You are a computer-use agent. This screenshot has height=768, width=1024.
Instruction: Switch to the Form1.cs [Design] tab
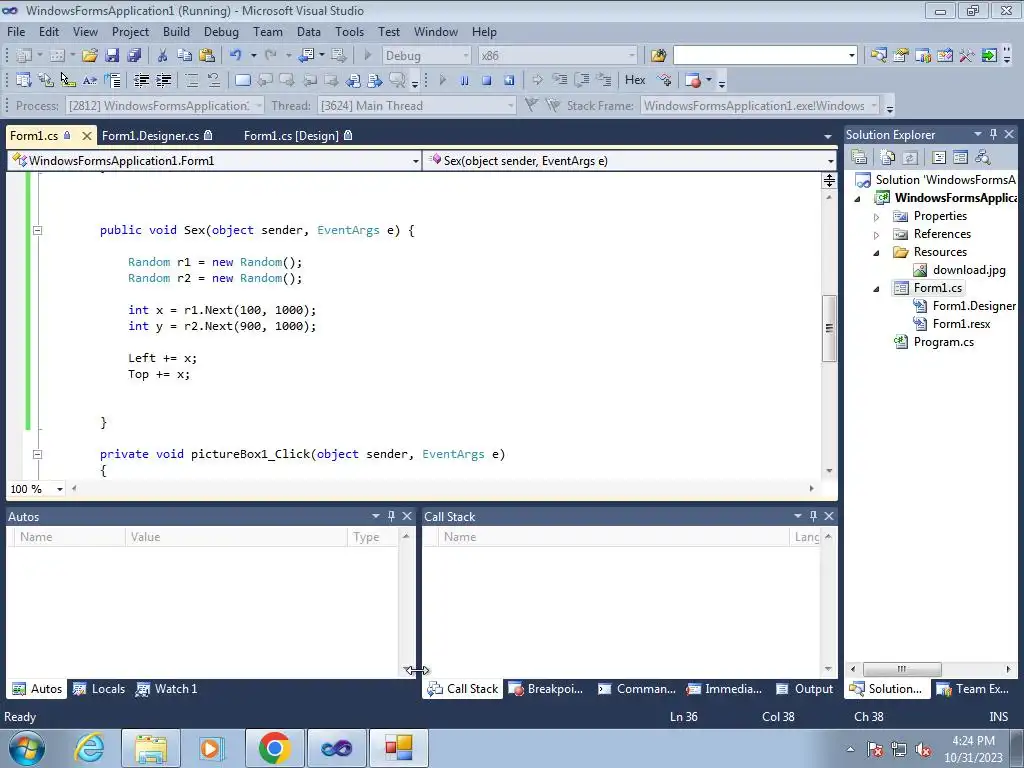298,135
